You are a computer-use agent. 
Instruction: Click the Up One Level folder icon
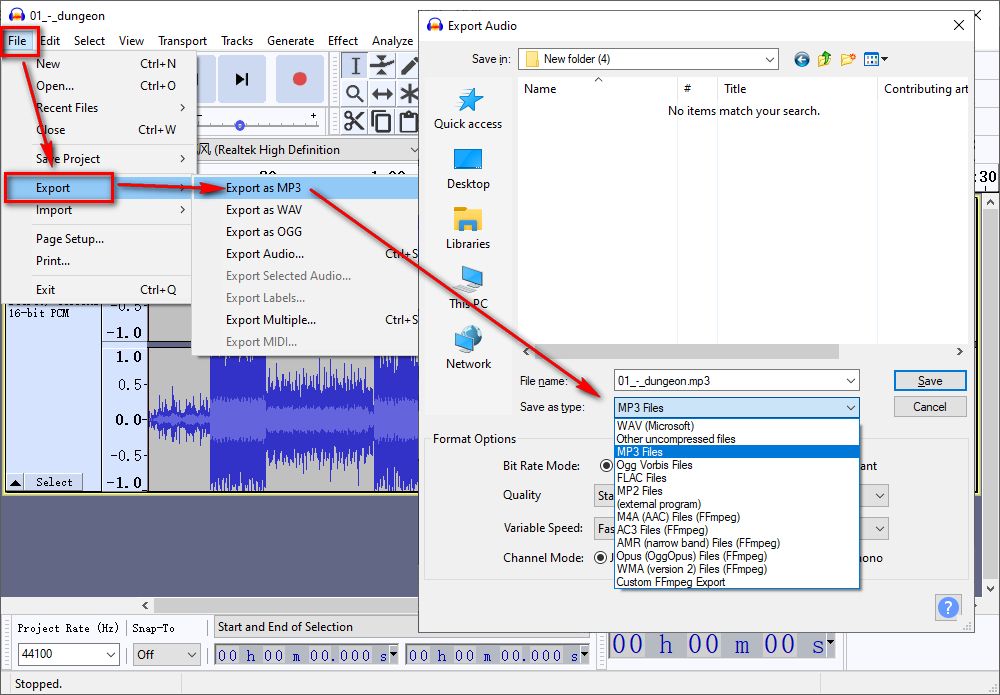[x=824, y=59]
